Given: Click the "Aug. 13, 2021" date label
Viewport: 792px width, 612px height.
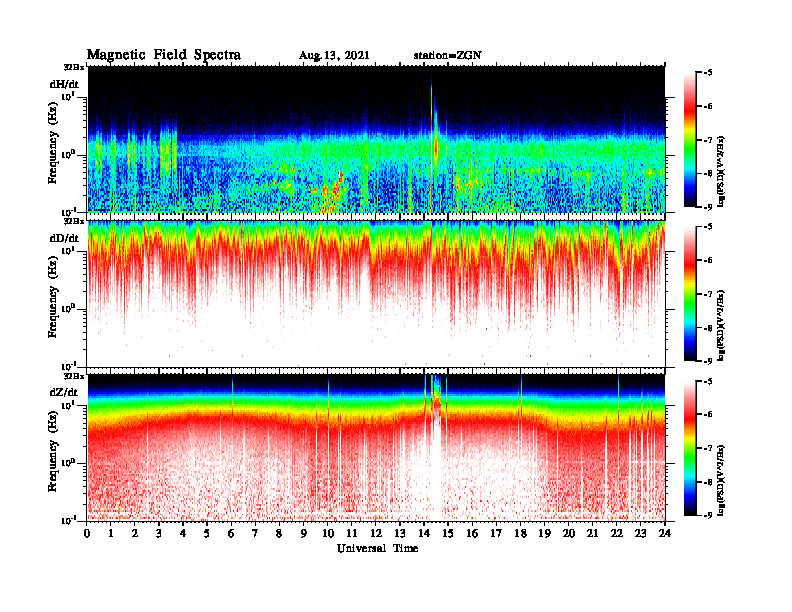Looking at the screenshot, I should click(334, 56).
